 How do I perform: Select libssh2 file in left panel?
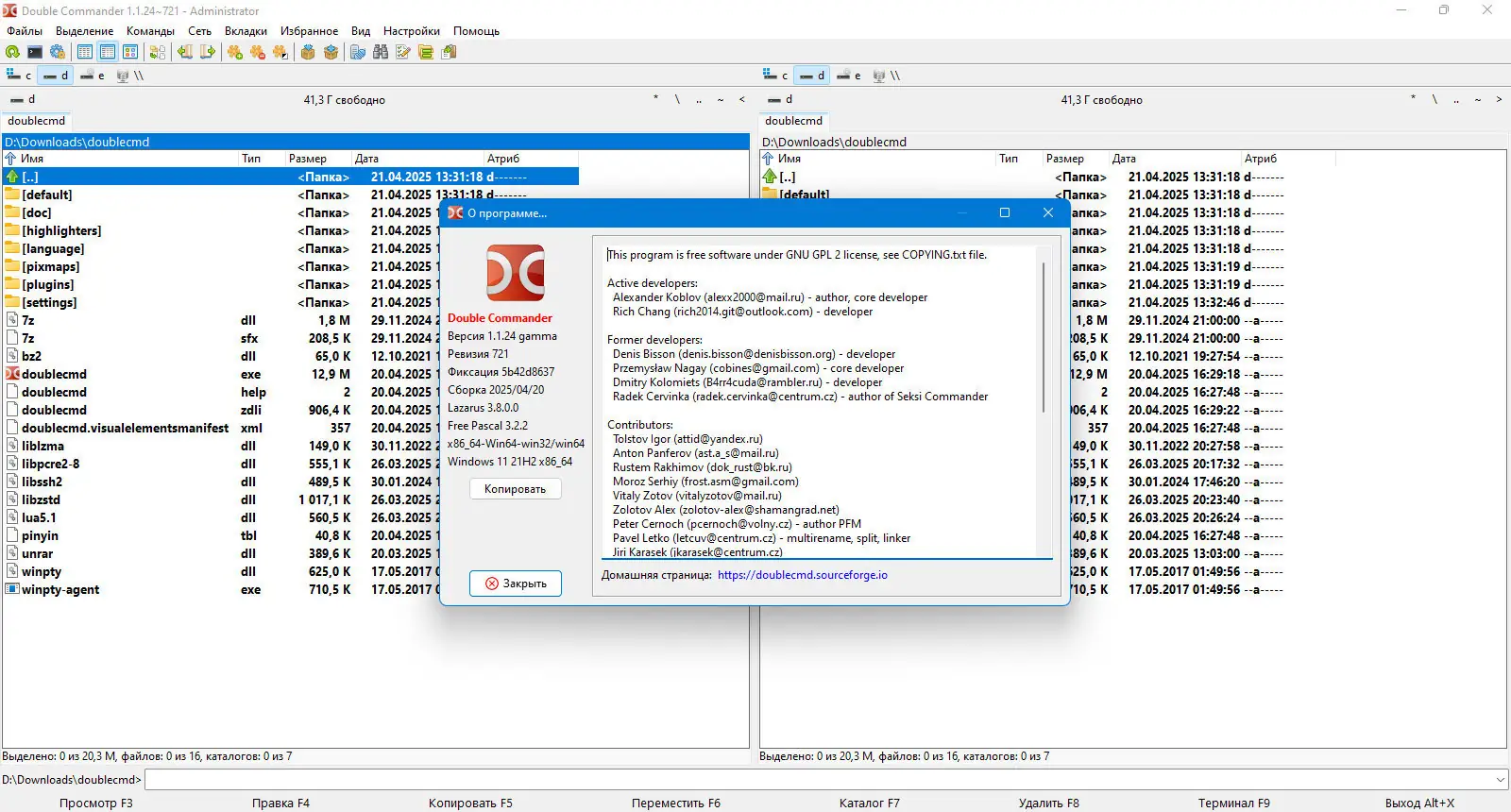[42, 482]
